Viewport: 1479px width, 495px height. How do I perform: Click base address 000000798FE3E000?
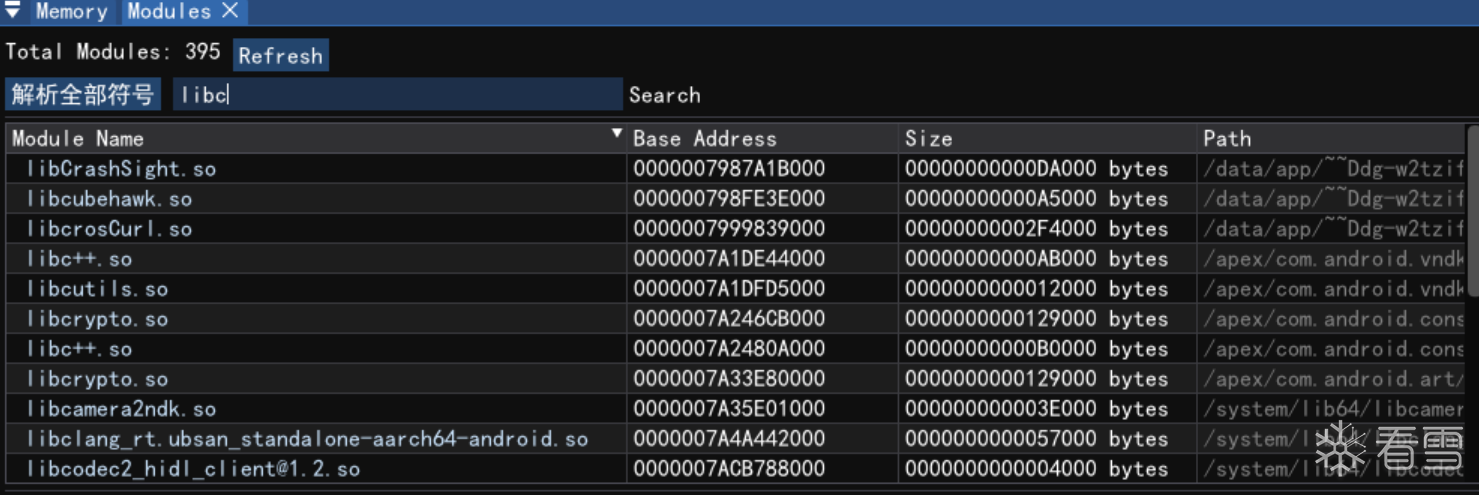coord(729,198)
